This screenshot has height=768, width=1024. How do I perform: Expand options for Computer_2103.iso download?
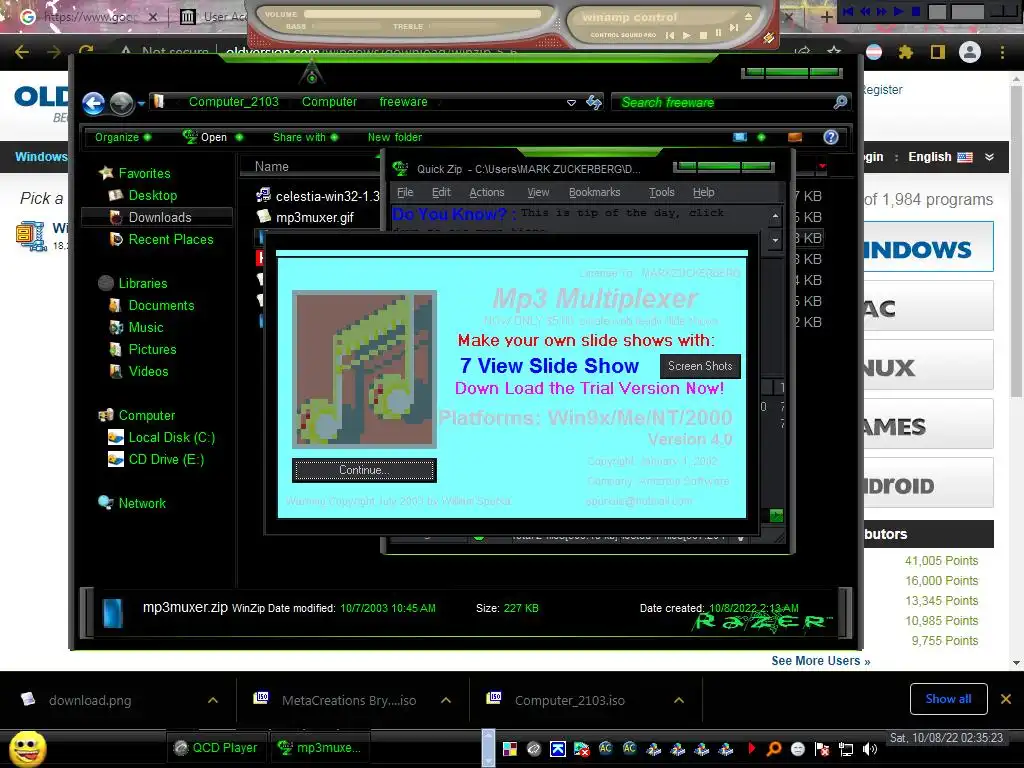pos(679,700)
